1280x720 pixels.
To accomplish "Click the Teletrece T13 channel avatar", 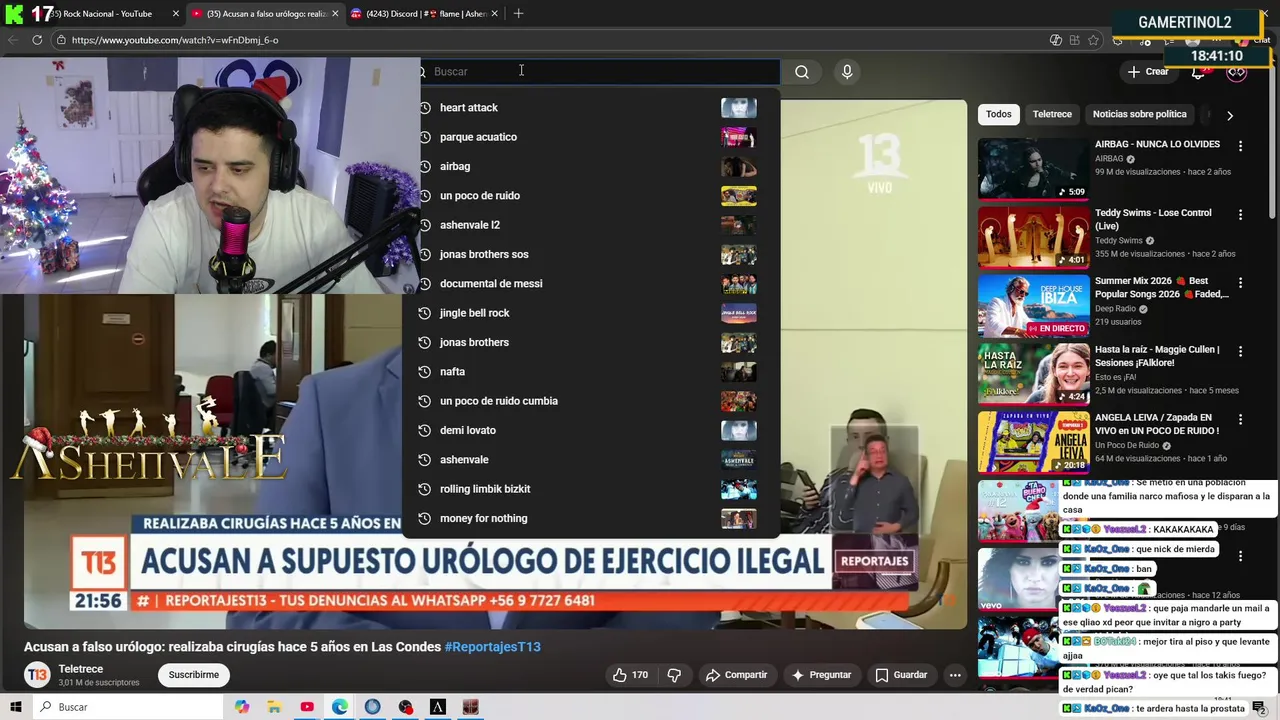I will pos(37,675).
